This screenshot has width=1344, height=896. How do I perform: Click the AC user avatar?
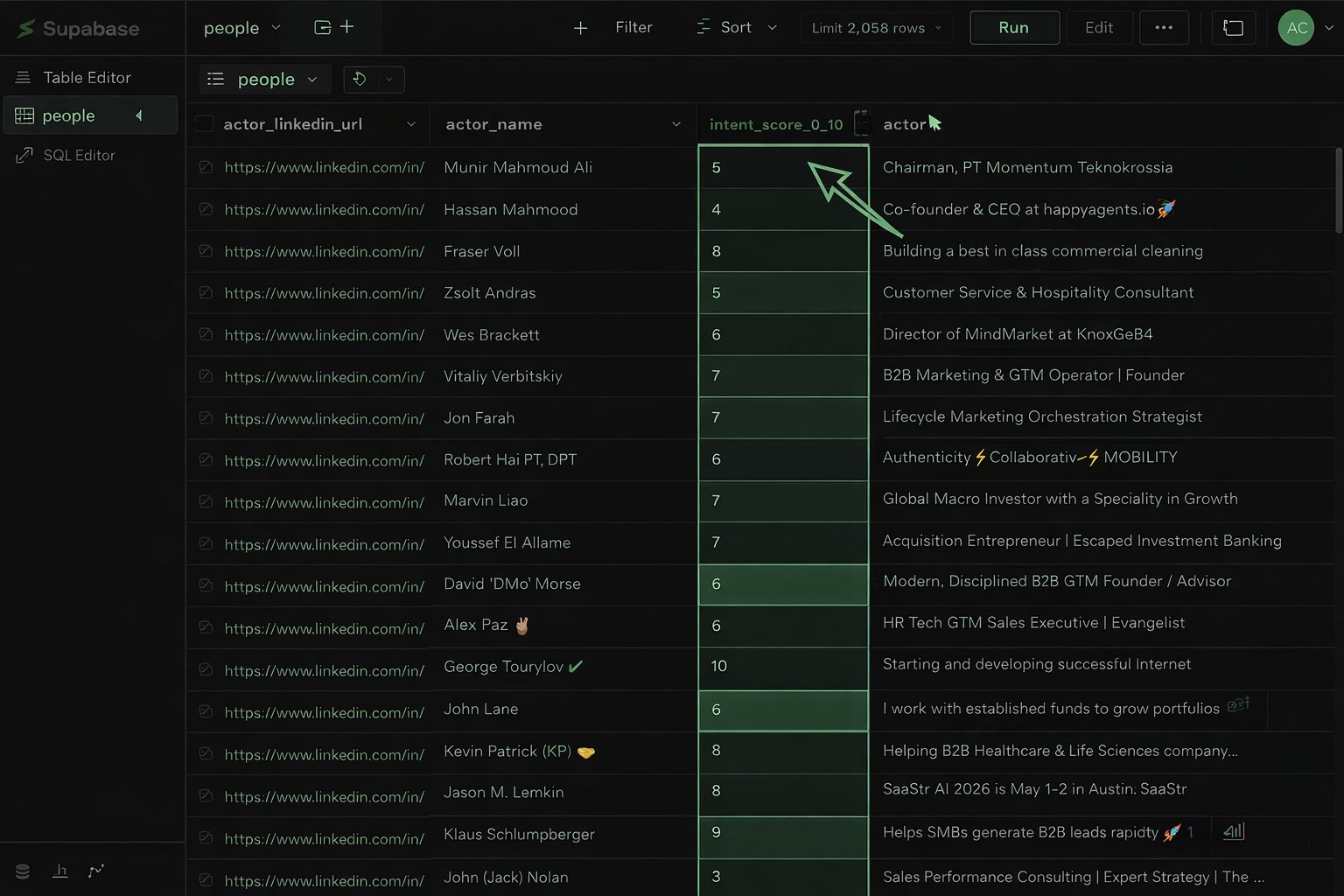pyautogui.click(x=1296, y=28)
